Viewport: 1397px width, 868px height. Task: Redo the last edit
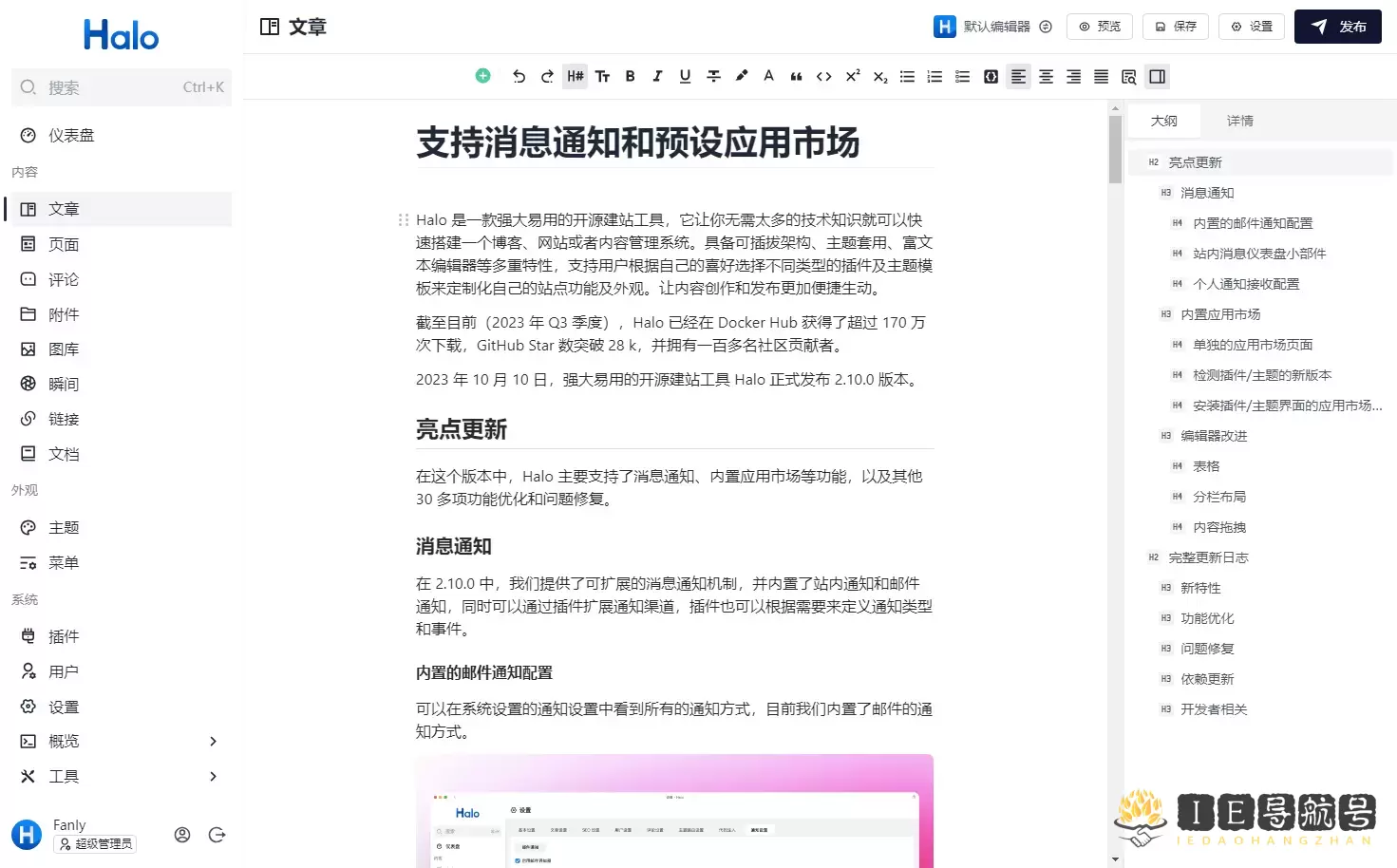pyautogui.click(x=547, y=77)
